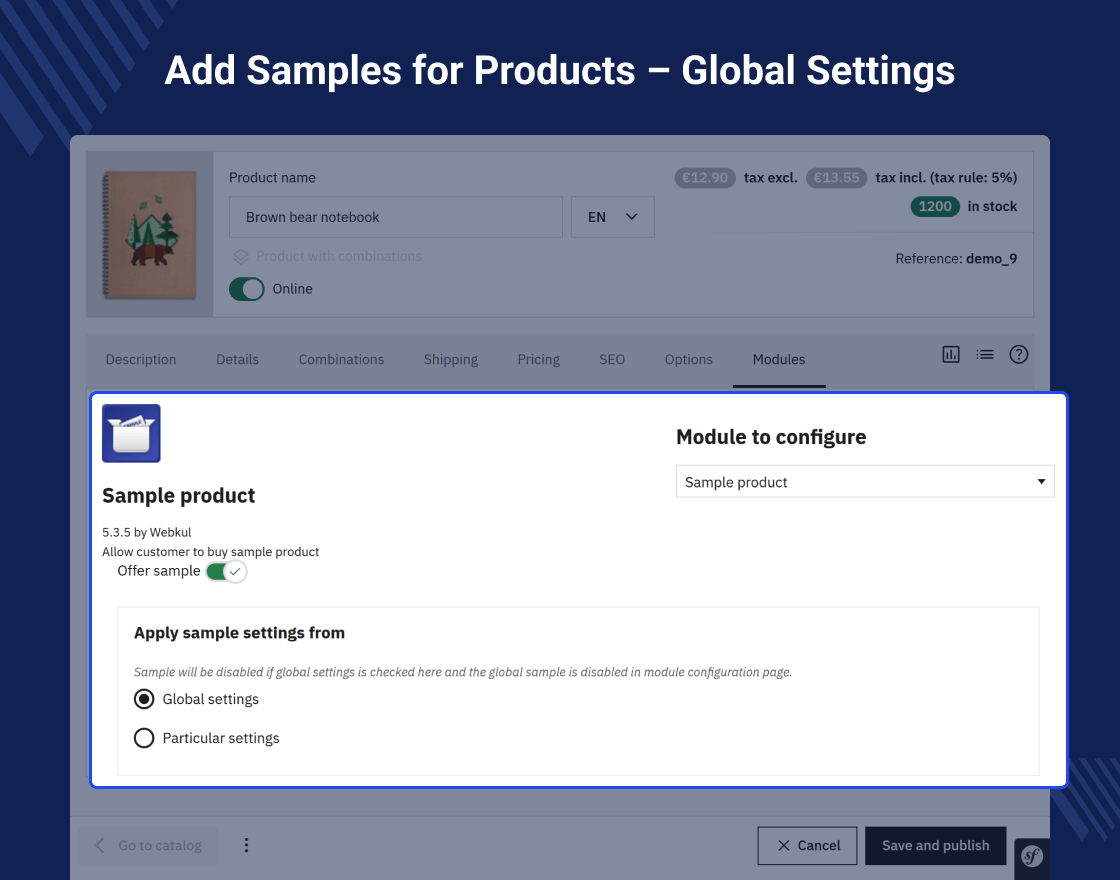Click the Product name input field
This screenshot has width=1120, height=880.
396,217
